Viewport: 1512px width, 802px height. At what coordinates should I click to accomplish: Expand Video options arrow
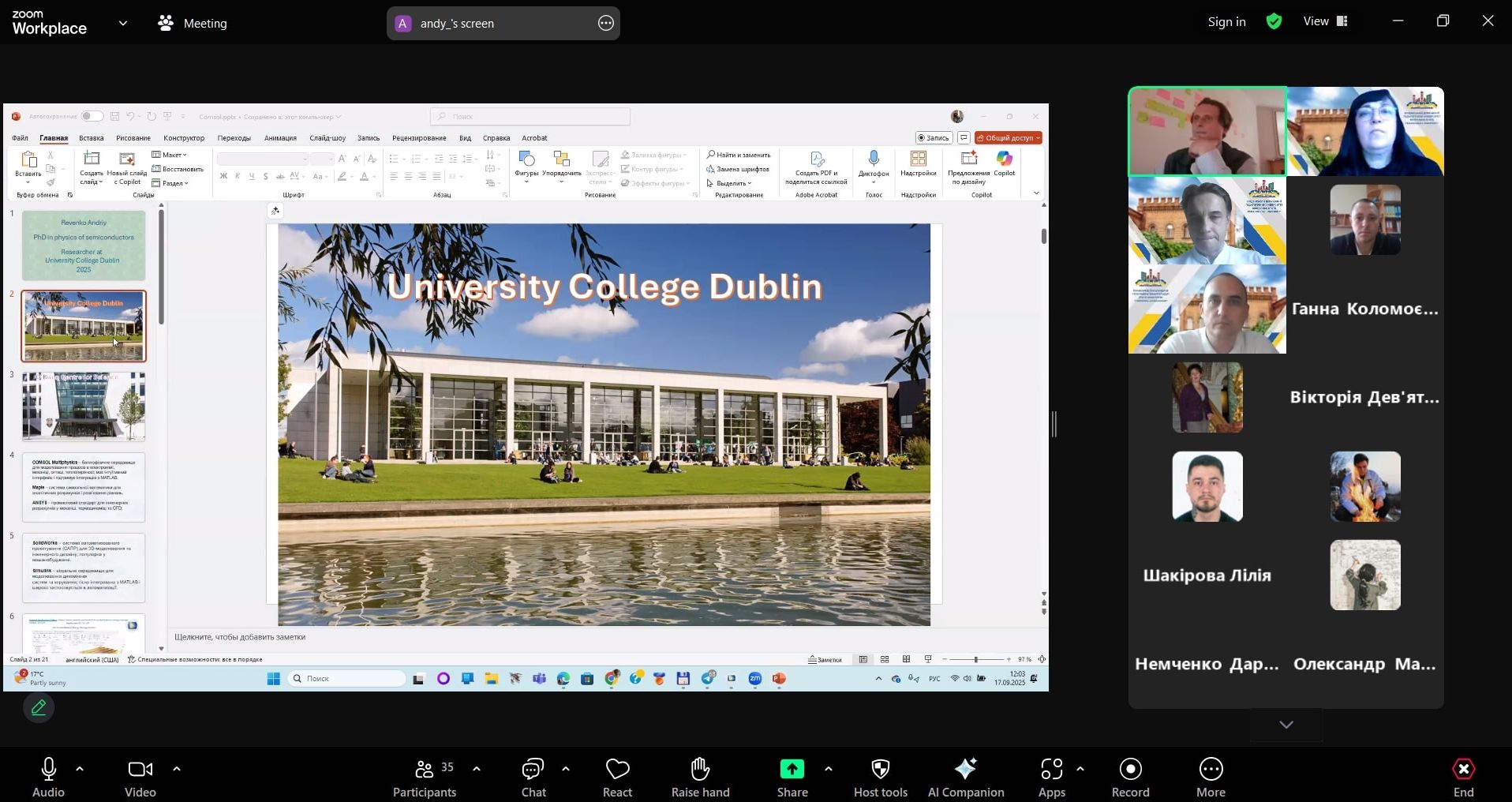(176, 769)
